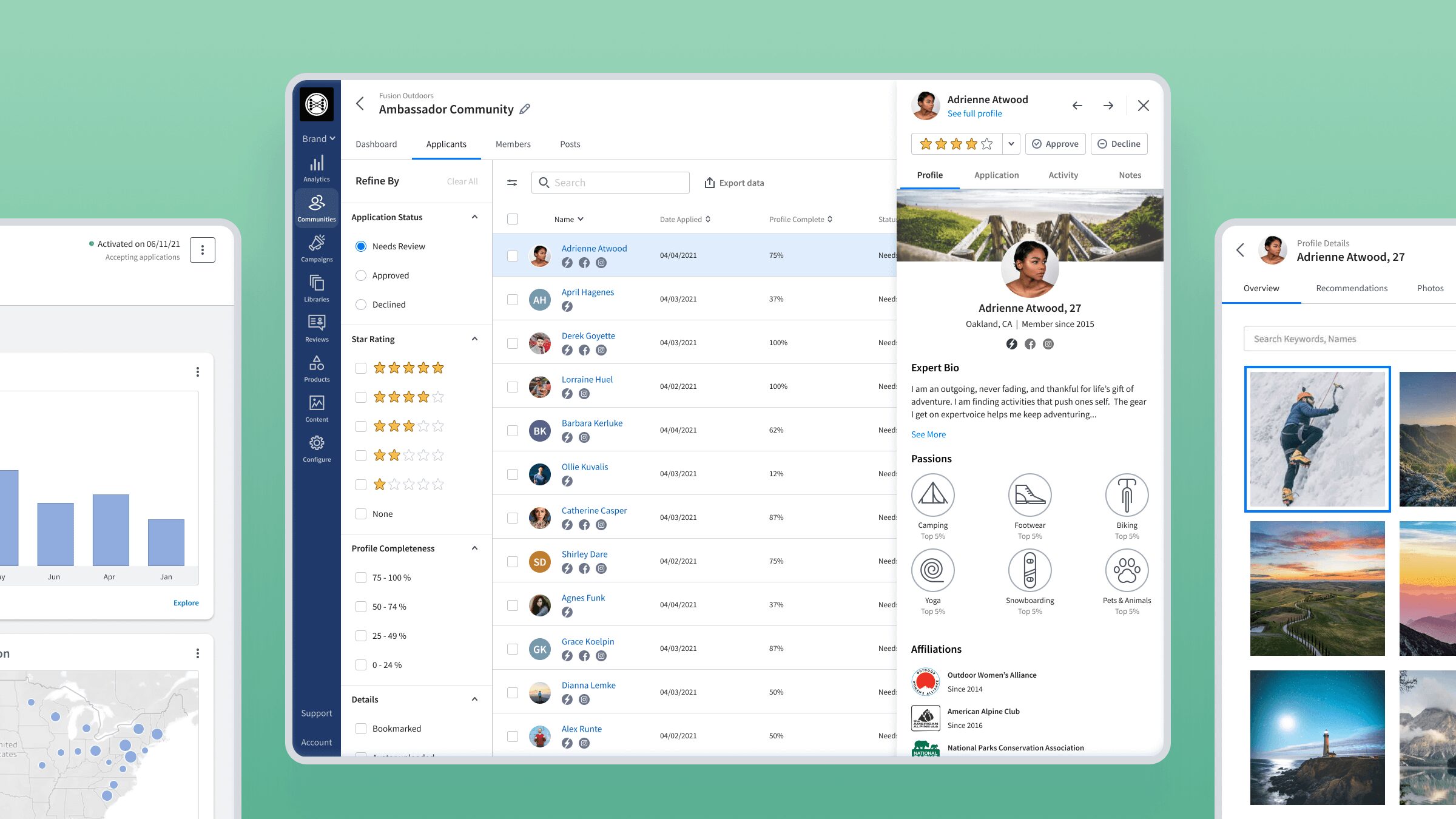
Task: Switch to the Members tab
Action: 513,144
